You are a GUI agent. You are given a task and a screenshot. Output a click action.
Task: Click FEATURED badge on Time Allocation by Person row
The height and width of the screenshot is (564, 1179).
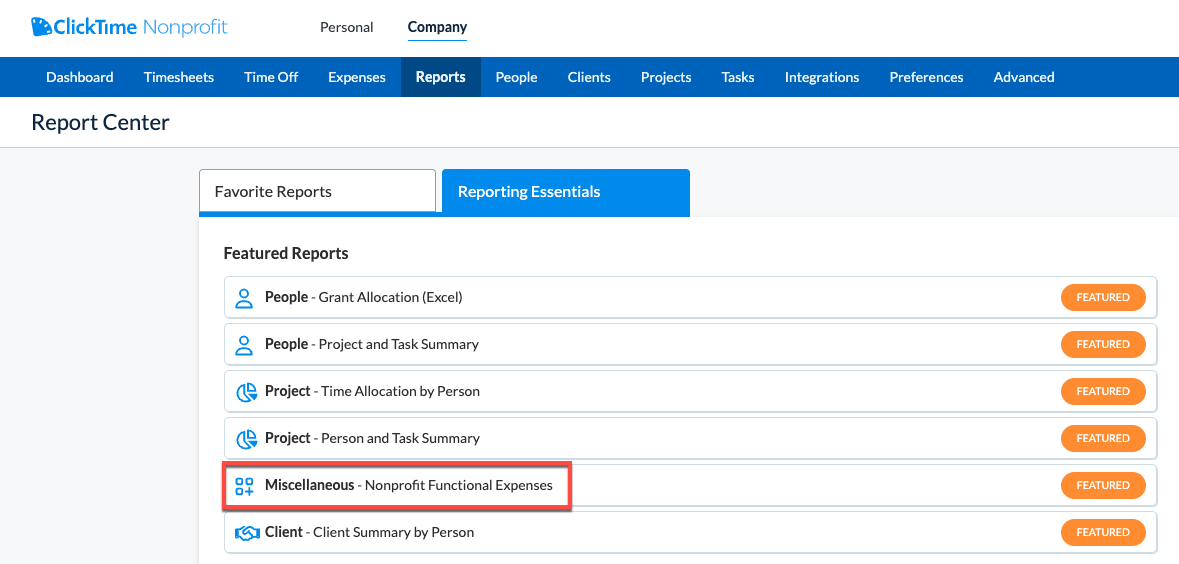[1103, 392]
